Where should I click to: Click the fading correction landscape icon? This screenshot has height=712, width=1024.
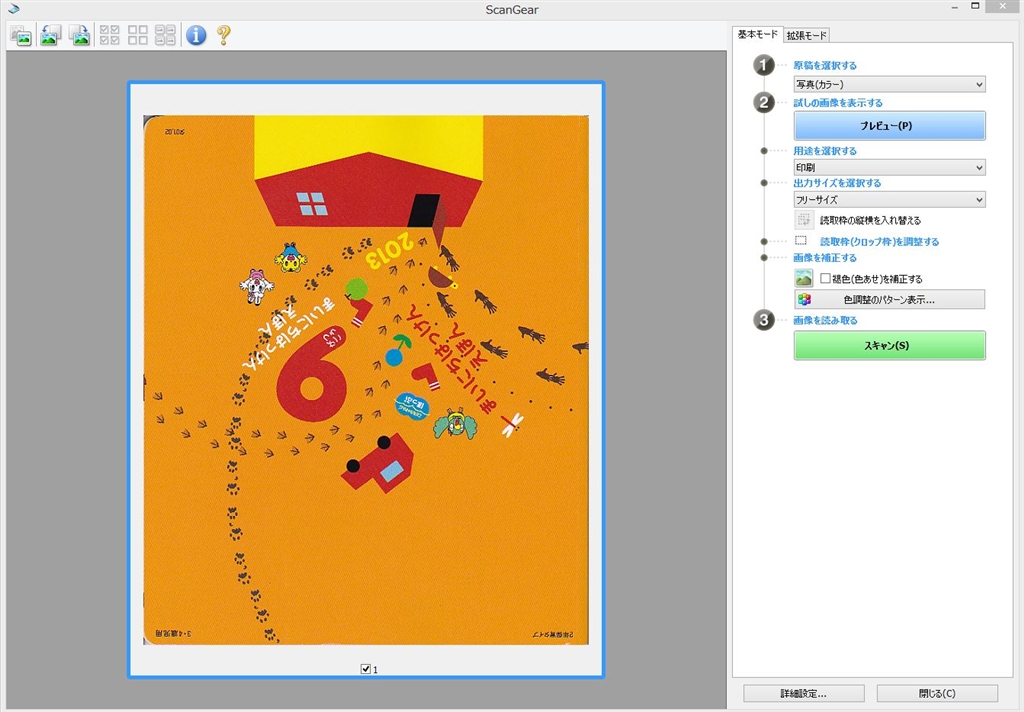[x=804, y=278]
